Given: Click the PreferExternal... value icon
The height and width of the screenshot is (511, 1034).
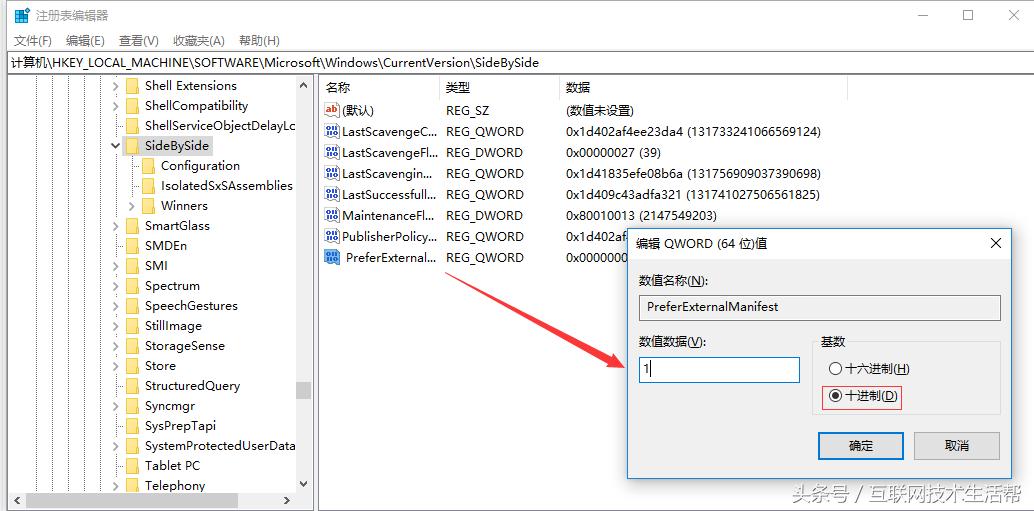Looking at the screenshot, I should [332, 257].
